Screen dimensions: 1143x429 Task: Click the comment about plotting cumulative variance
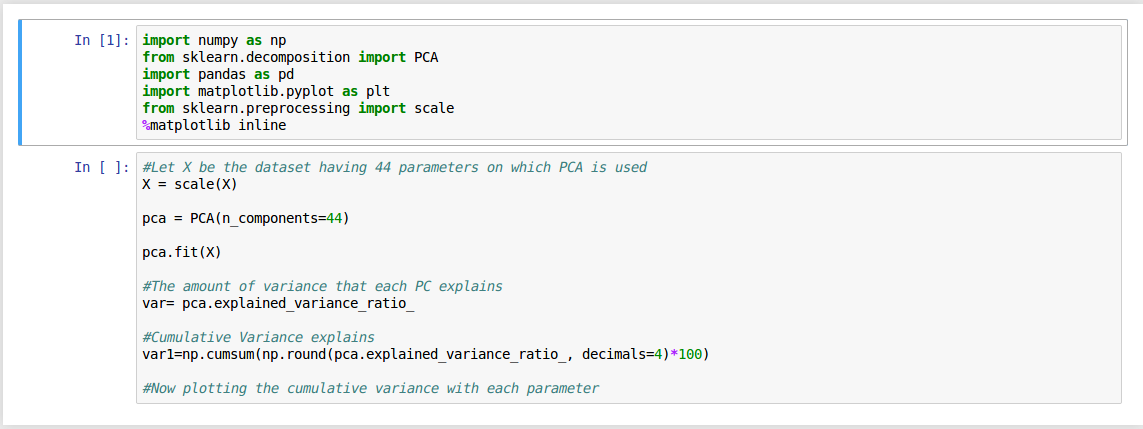pyautogui.click(x=370, y=388)
